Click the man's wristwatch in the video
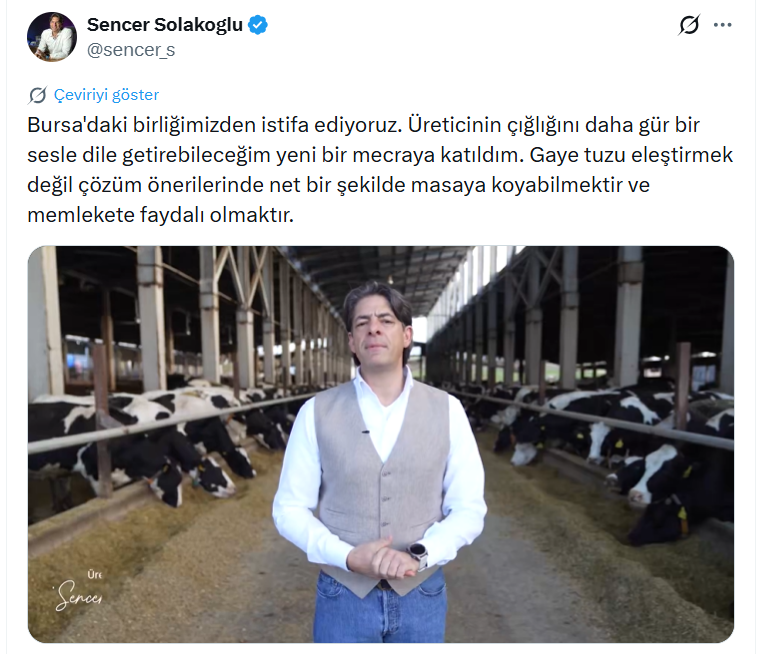The image size is (763, 654). tap(418, 554)
